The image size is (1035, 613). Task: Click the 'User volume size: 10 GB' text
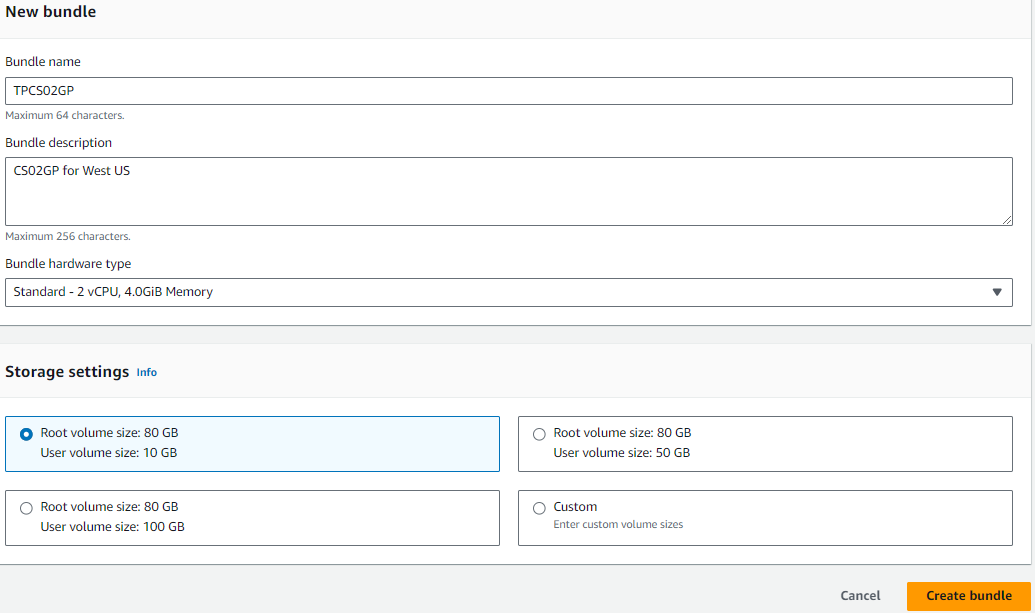pos(109,453)
